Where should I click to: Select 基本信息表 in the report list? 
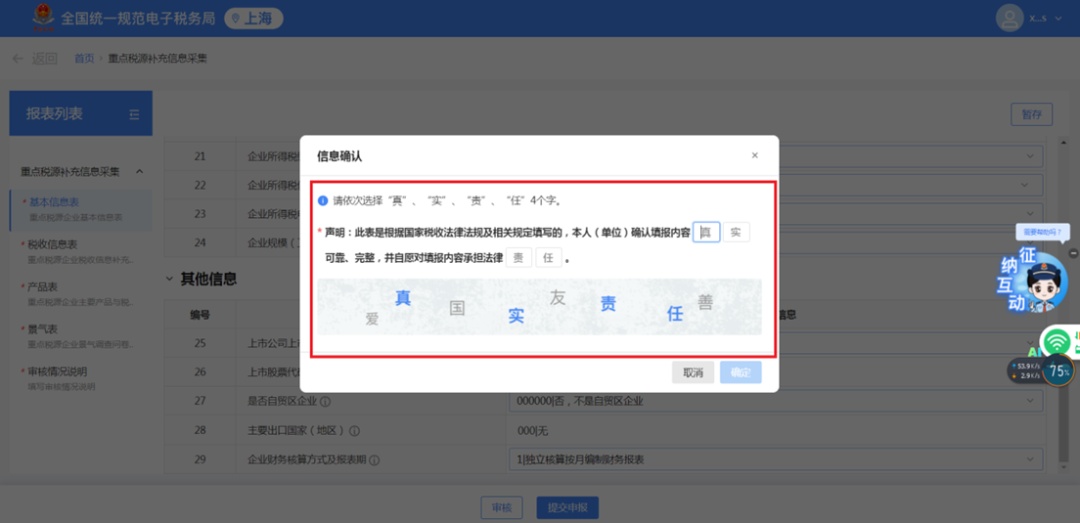point(81,209)
